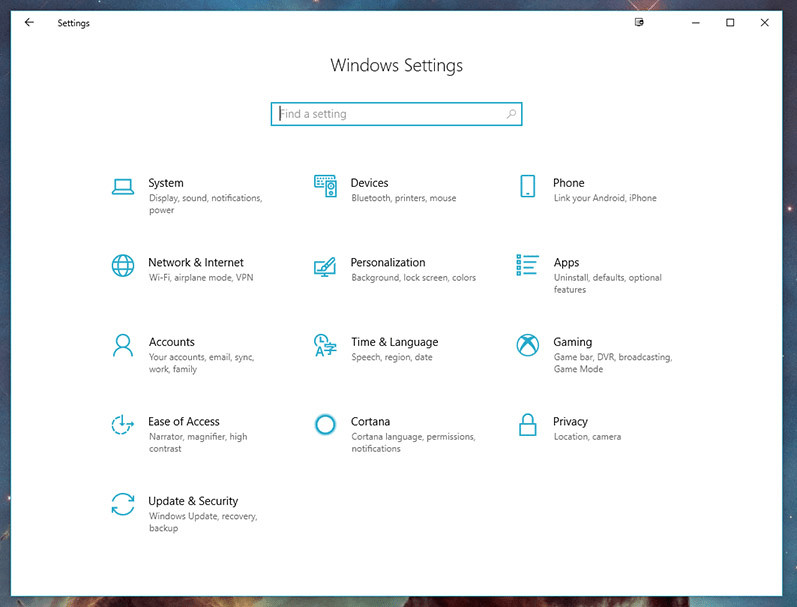Click 'Bluetooth, printers, mouse' text

coord(404,198)
